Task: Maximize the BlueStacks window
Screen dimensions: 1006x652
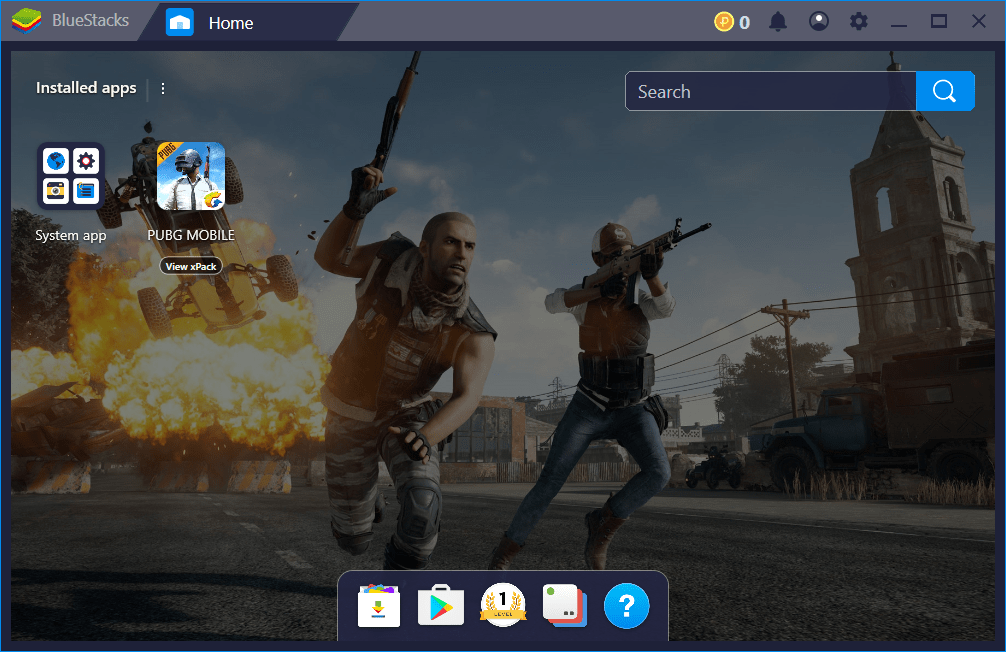Action: point(939,22)
